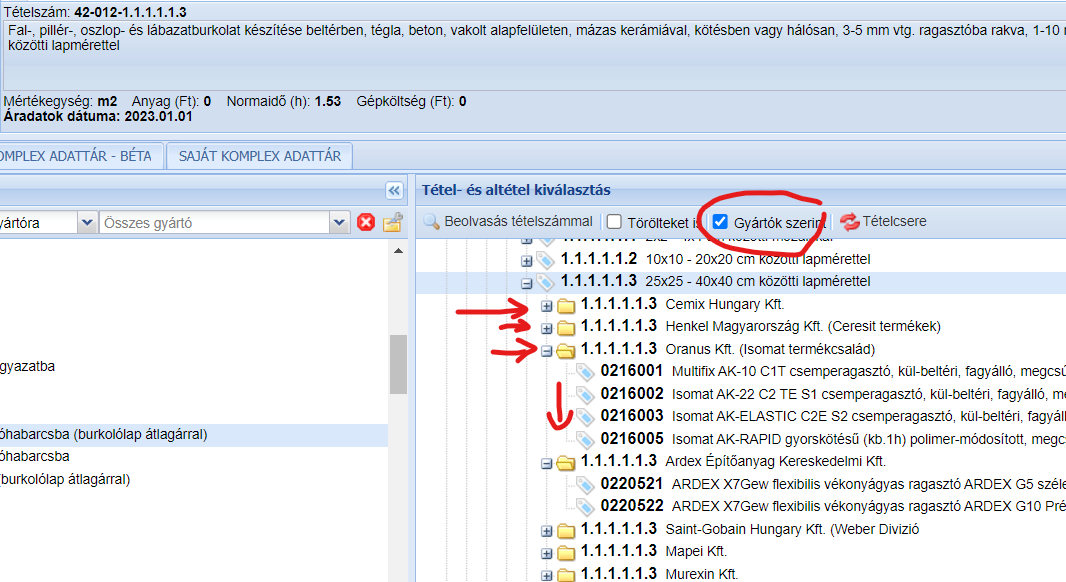Click highlighted row 'óhabarcsba (burkolólap átlagárral)'

pyautogui.click(x=194, y=434)
